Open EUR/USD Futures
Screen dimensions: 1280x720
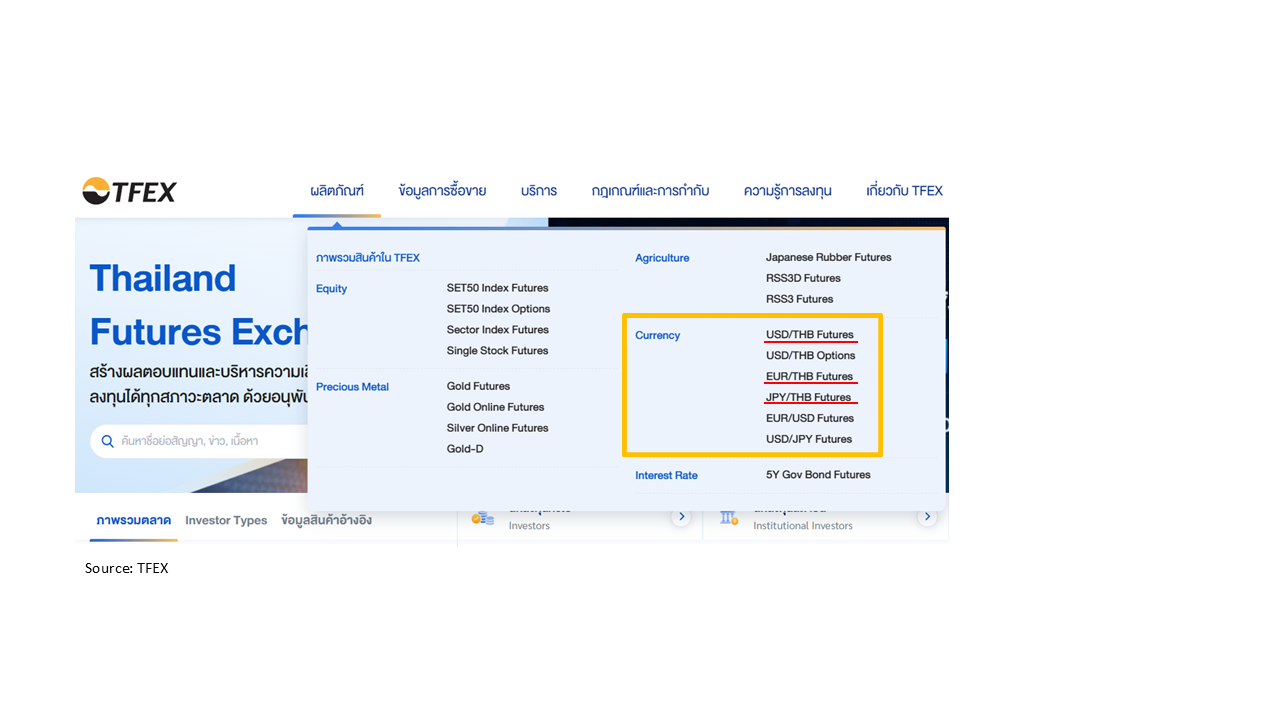click(810, 419)
